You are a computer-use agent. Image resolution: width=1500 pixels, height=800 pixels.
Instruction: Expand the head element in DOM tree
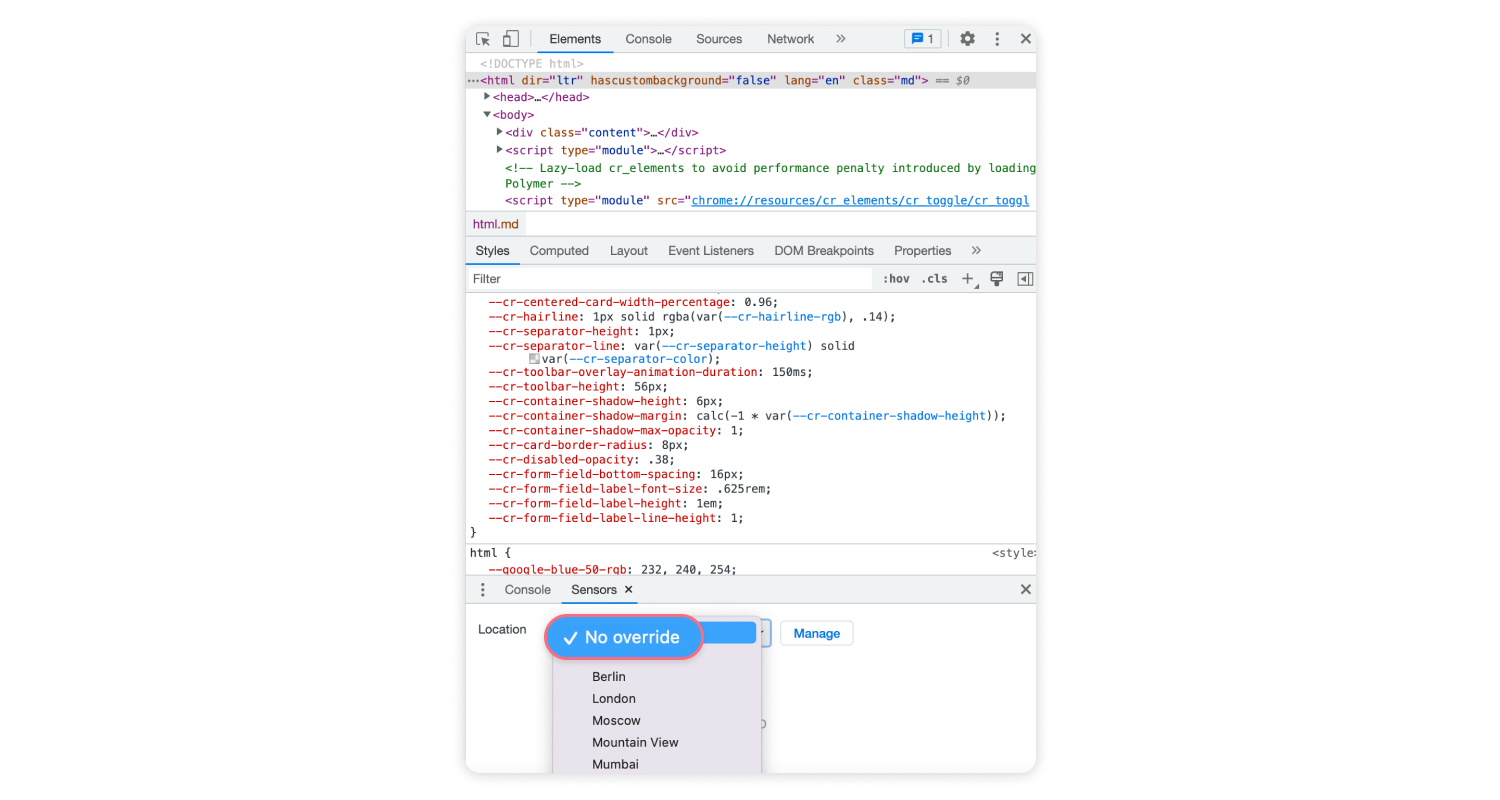tap(487, 97)
